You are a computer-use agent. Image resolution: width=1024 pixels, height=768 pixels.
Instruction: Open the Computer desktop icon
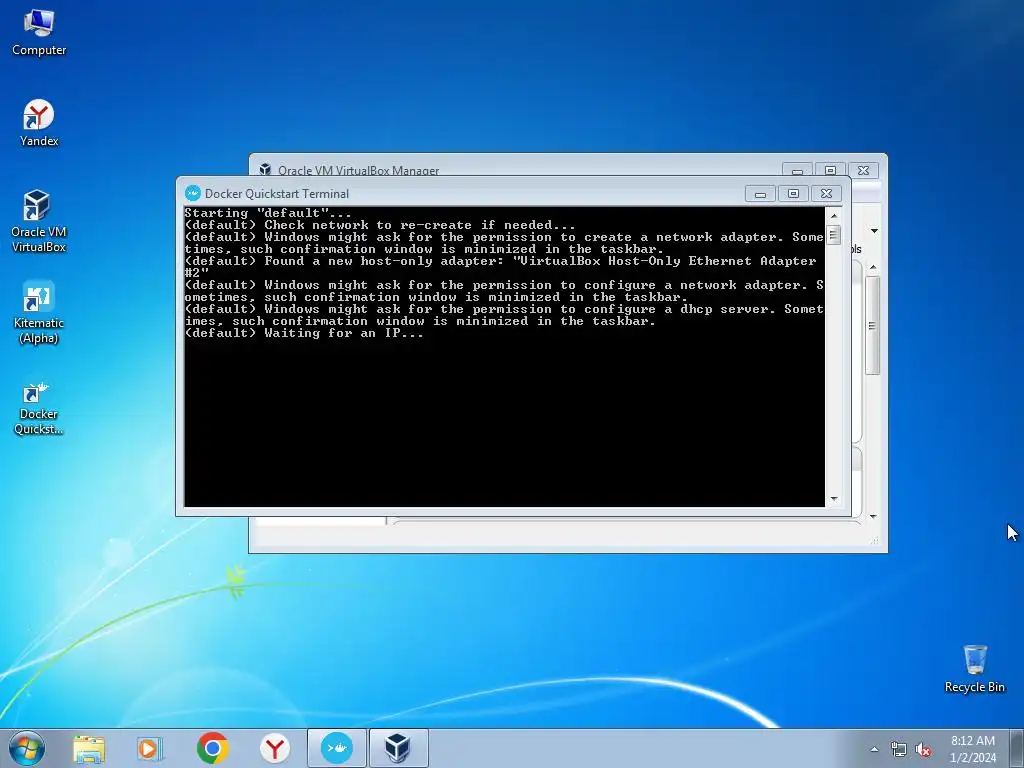(x=39, y=33)
